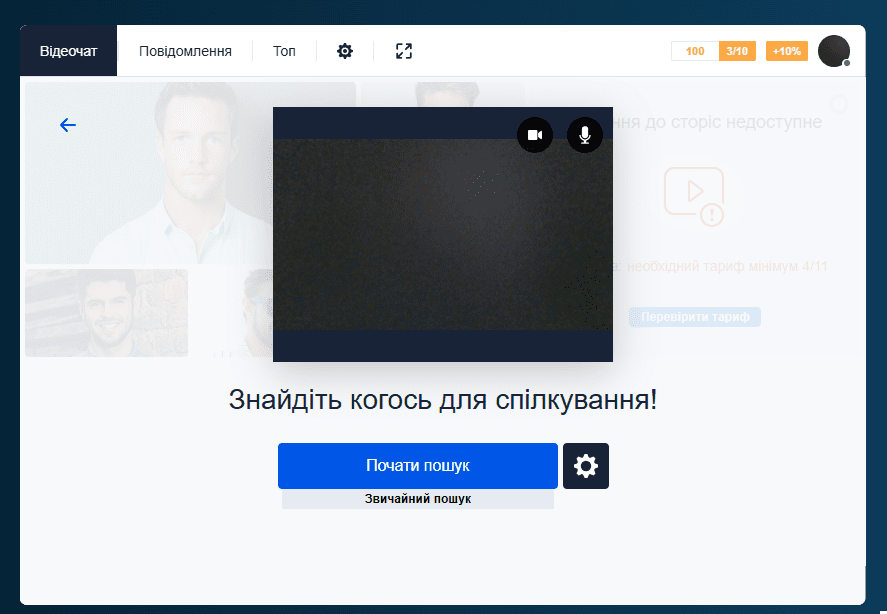This screenshot has width=887, height=614.
Task: Click the Перевірити тариф button
Action: [694, 317]
